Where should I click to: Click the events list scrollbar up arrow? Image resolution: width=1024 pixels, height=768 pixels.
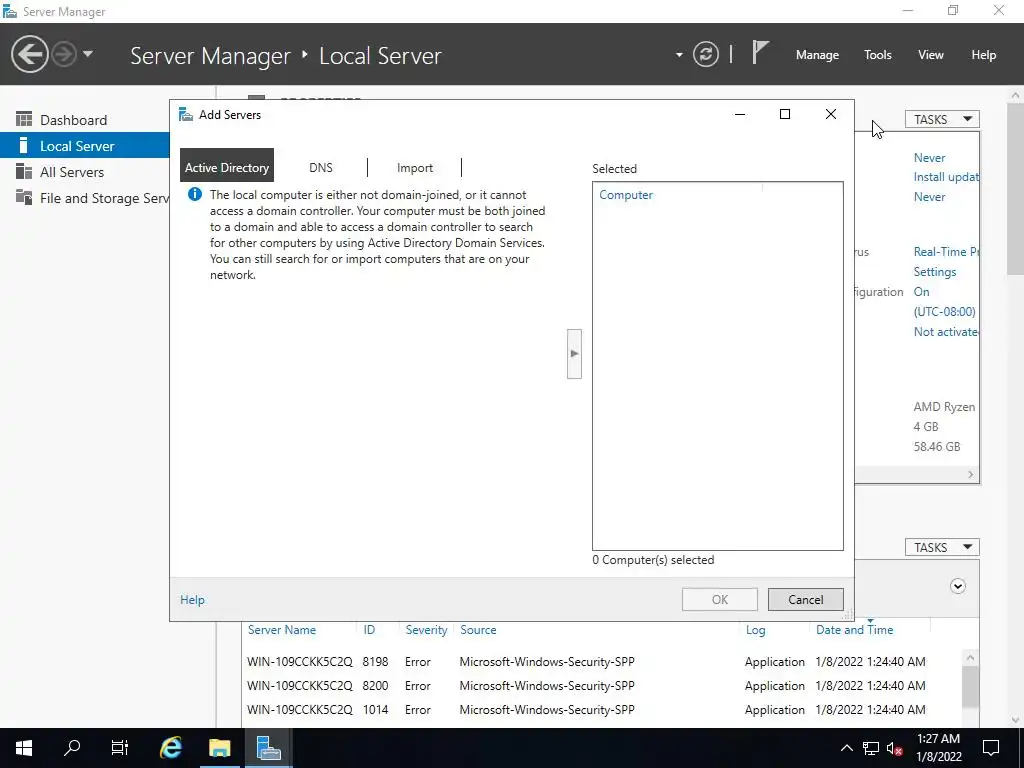[x=970, y=658]
